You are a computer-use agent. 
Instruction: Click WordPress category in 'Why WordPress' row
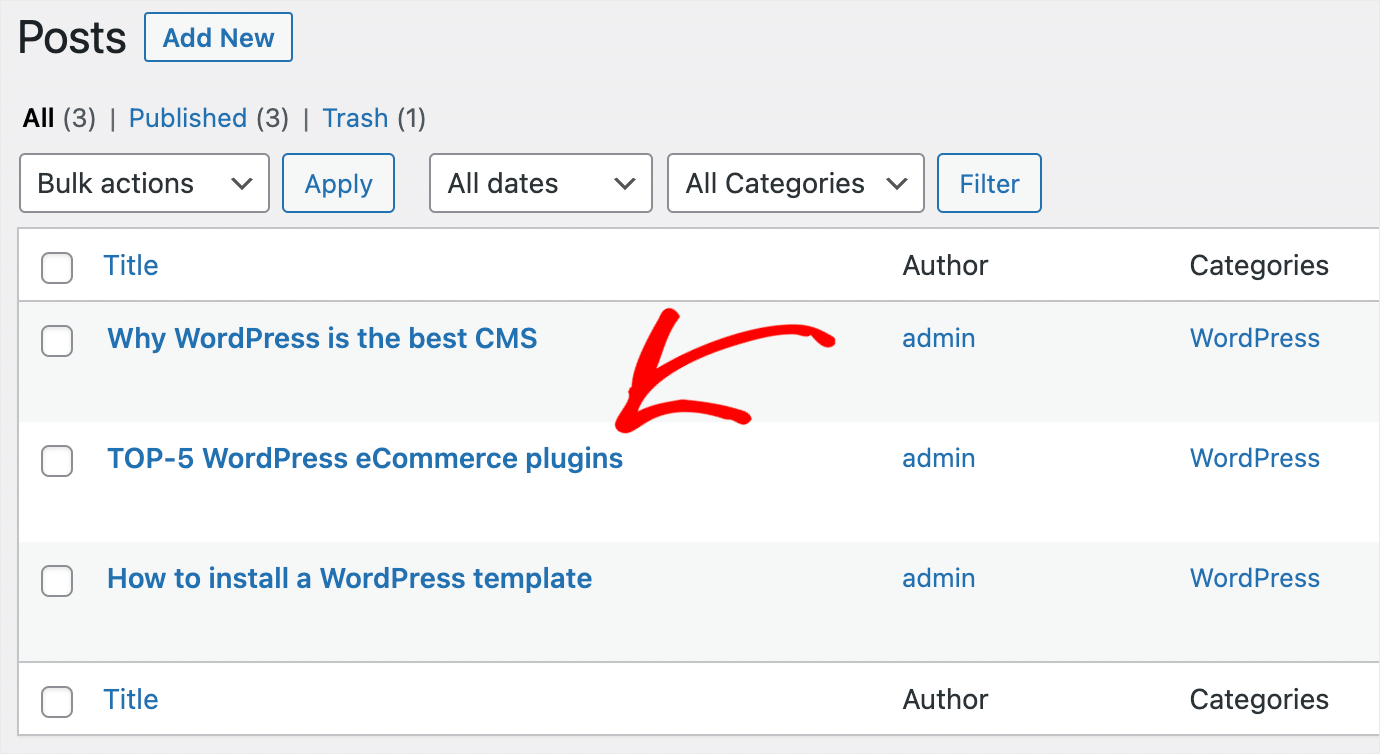1254,338
